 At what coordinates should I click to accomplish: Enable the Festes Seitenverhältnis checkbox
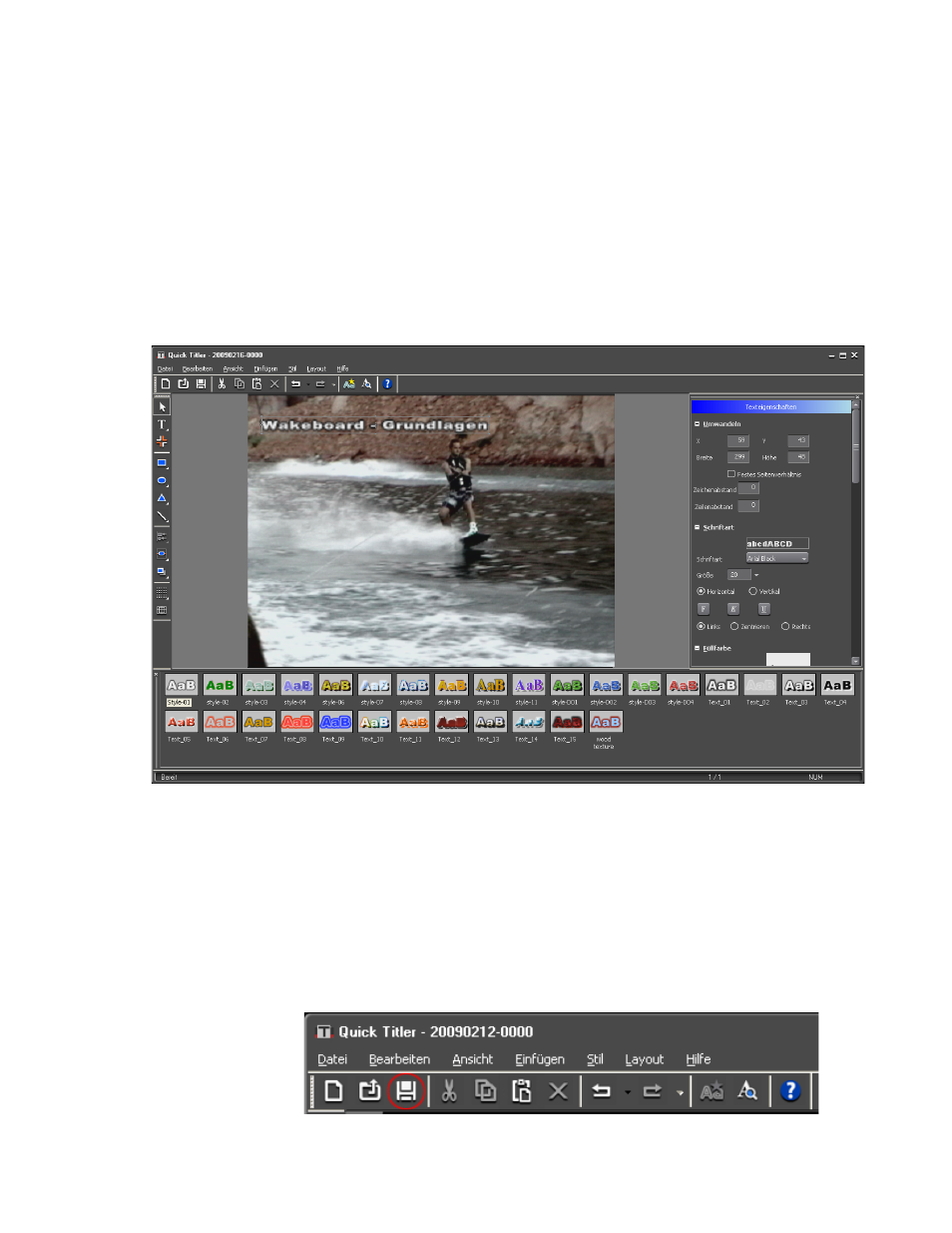731,474
